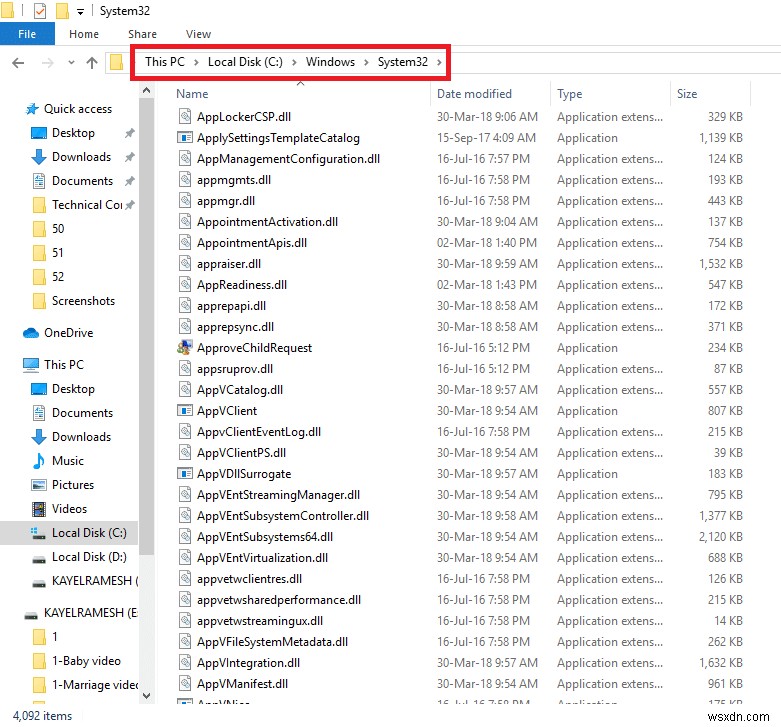781x727 pixels.
Task: Select the AppVClient application icon
Action: [185, 411]
